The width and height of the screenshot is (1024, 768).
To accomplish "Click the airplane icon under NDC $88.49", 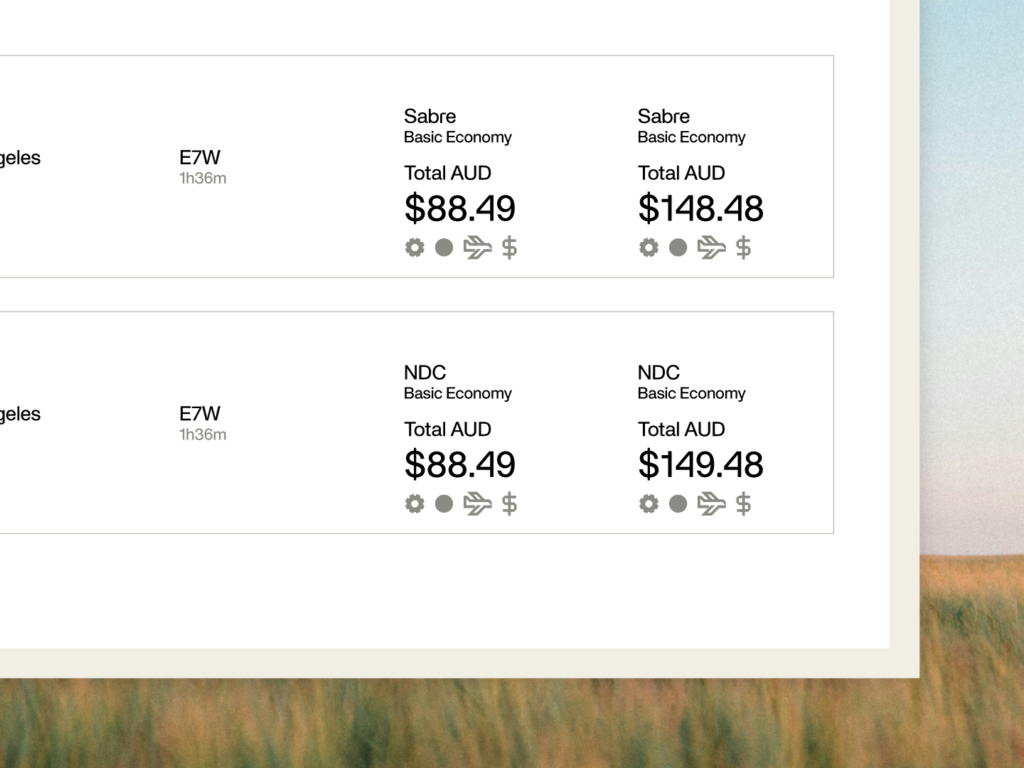I will tap(477, 504).
